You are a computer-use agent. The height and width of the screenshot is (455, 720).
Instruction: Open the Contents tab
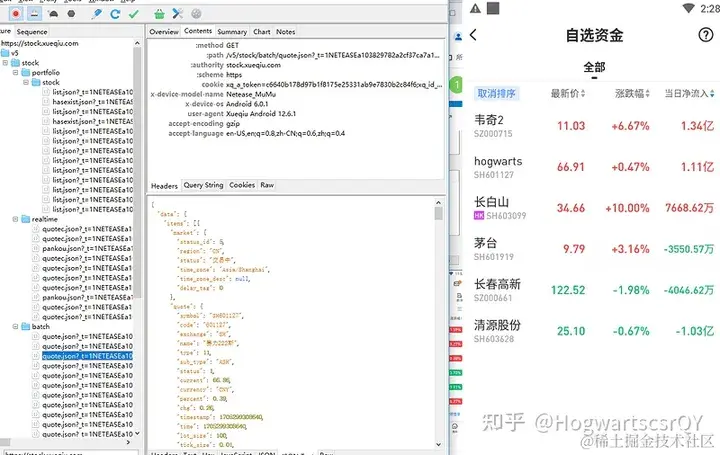pos(198,31)
